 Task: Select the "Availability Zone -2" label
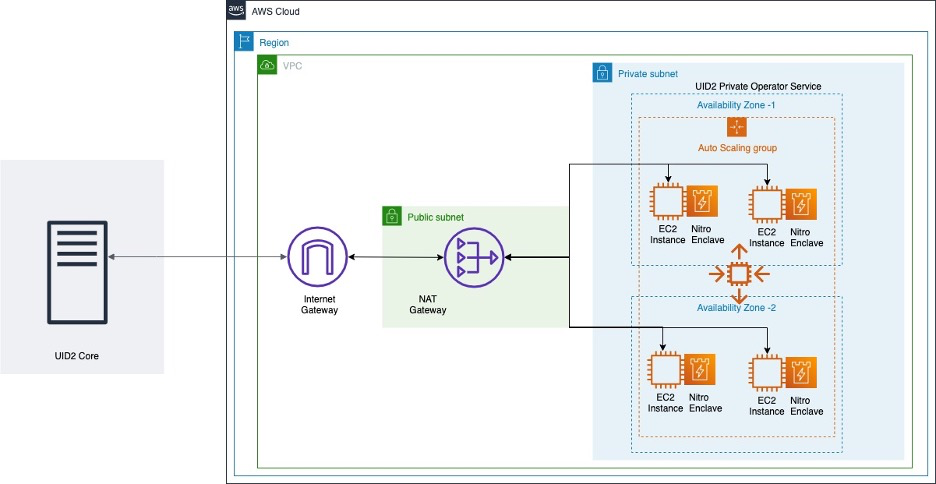pos(736,308)
